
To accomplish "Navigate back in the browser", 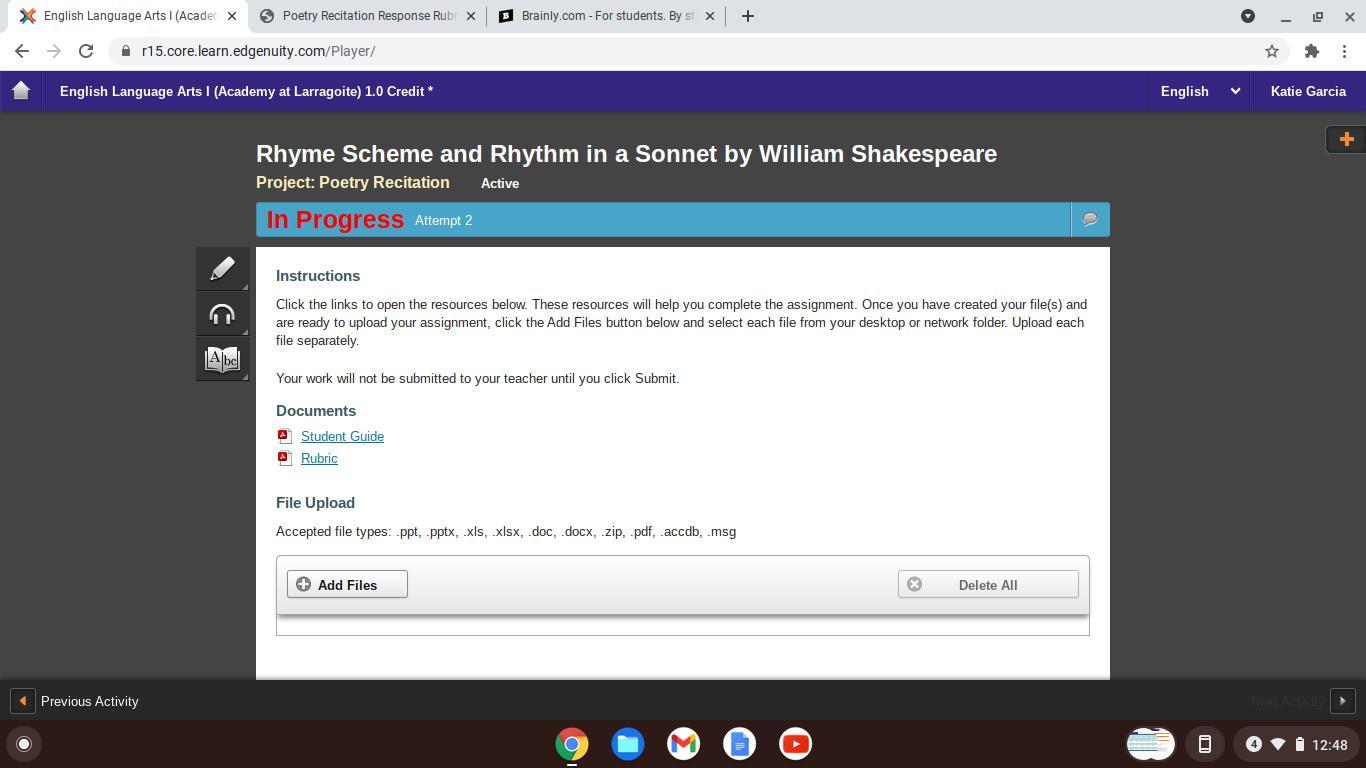I will pos(22,51).
